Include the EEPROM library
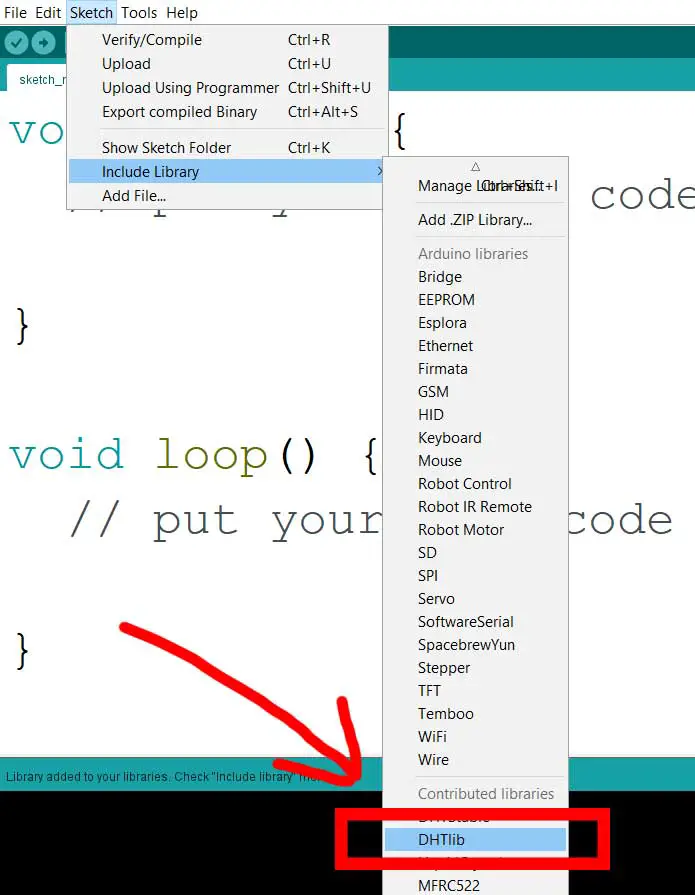The height and width of the screenshot is (895, 695). pyautogui.click(x=475, y=300)
